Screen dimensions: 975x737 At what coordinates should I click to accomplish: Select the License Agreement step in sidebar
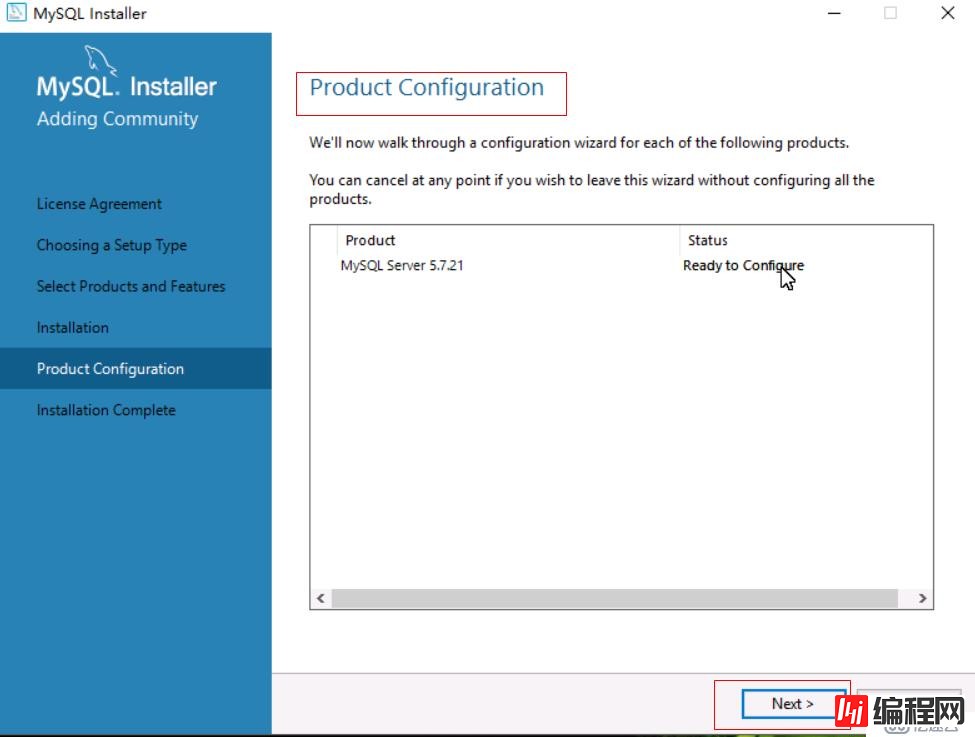point(98,203)
